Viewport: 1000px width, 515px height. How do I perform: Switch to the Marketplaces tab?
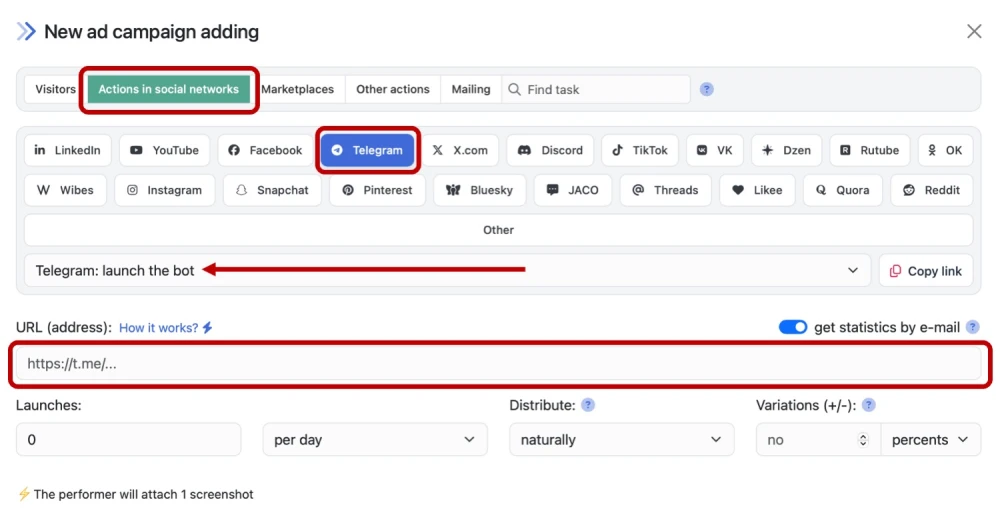tap(297, 89)
